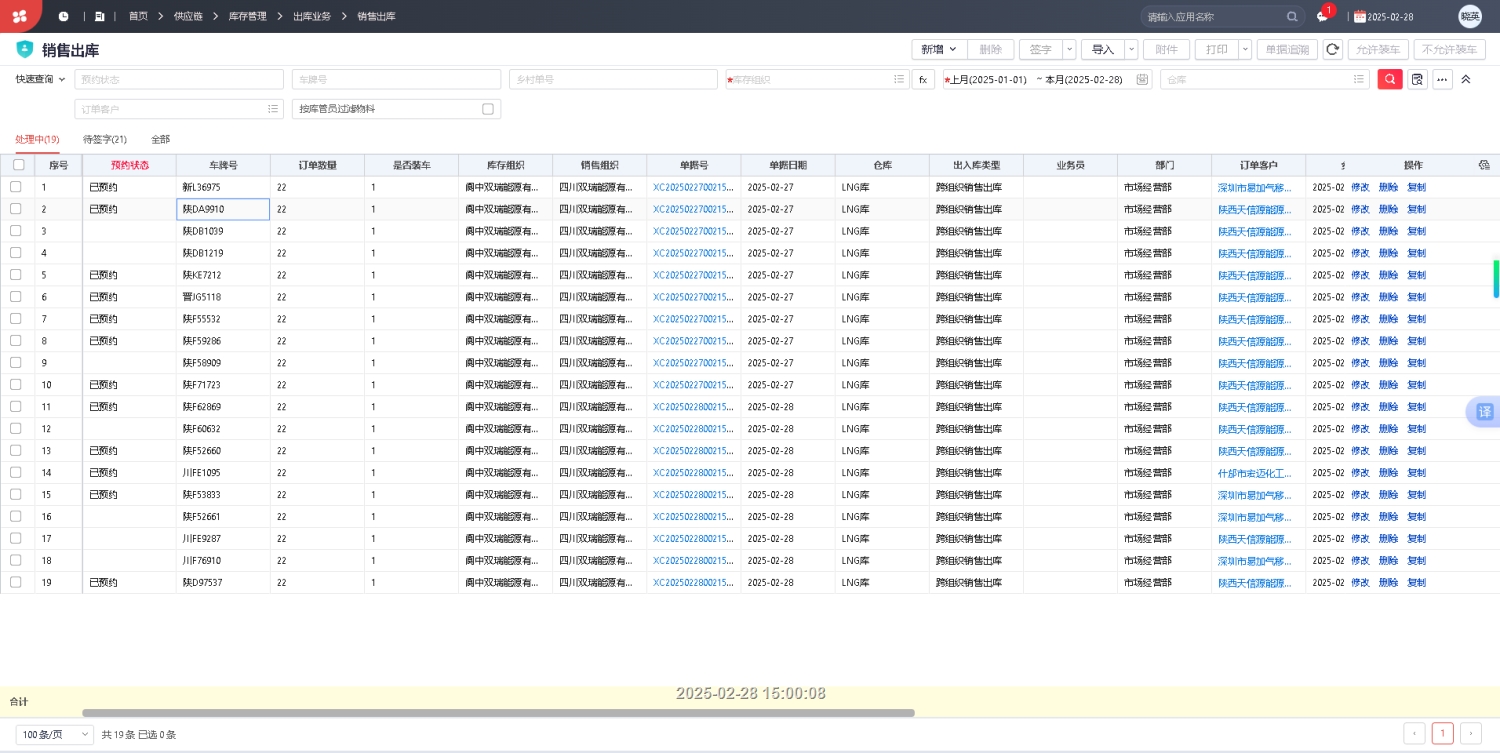This screenshot has height=753, width=1500.
Task: Open the app launcher logo in the top-left corner
Action: point(19,16)
